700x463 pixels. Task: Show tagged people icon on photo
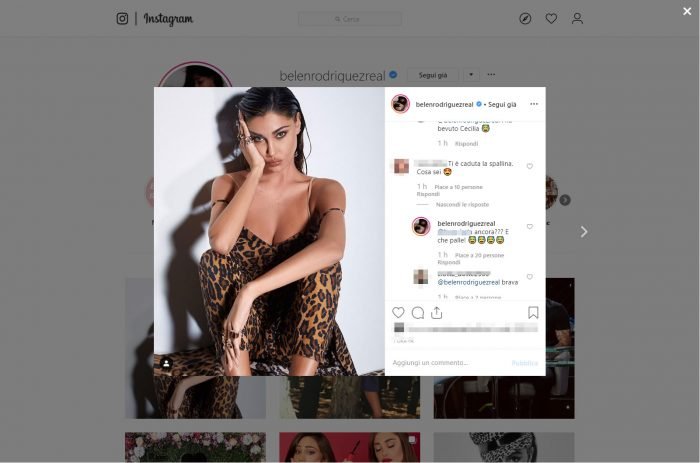point(166,363)
